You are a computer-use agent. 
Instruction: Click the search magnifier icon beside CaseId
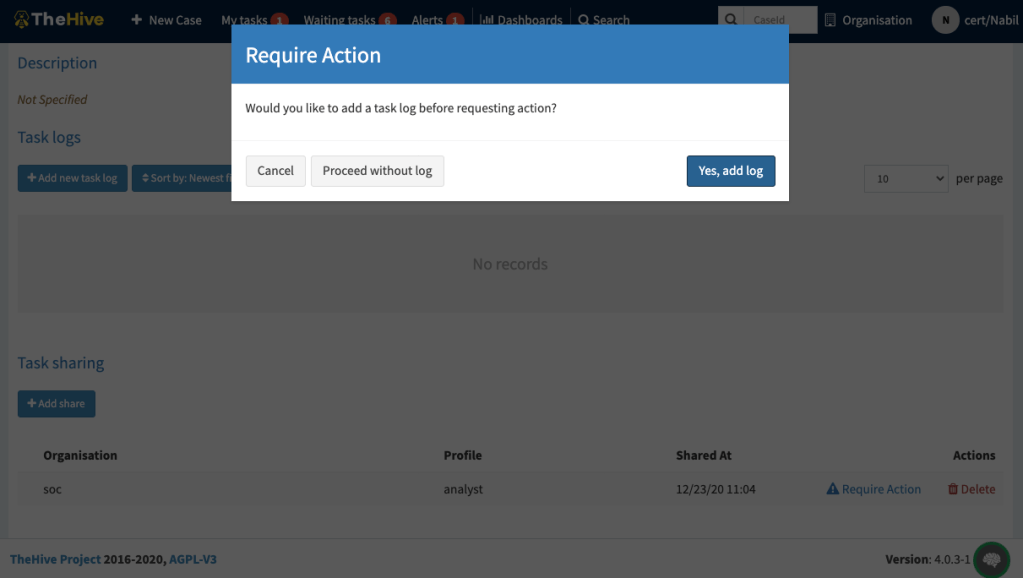(732, 20)
